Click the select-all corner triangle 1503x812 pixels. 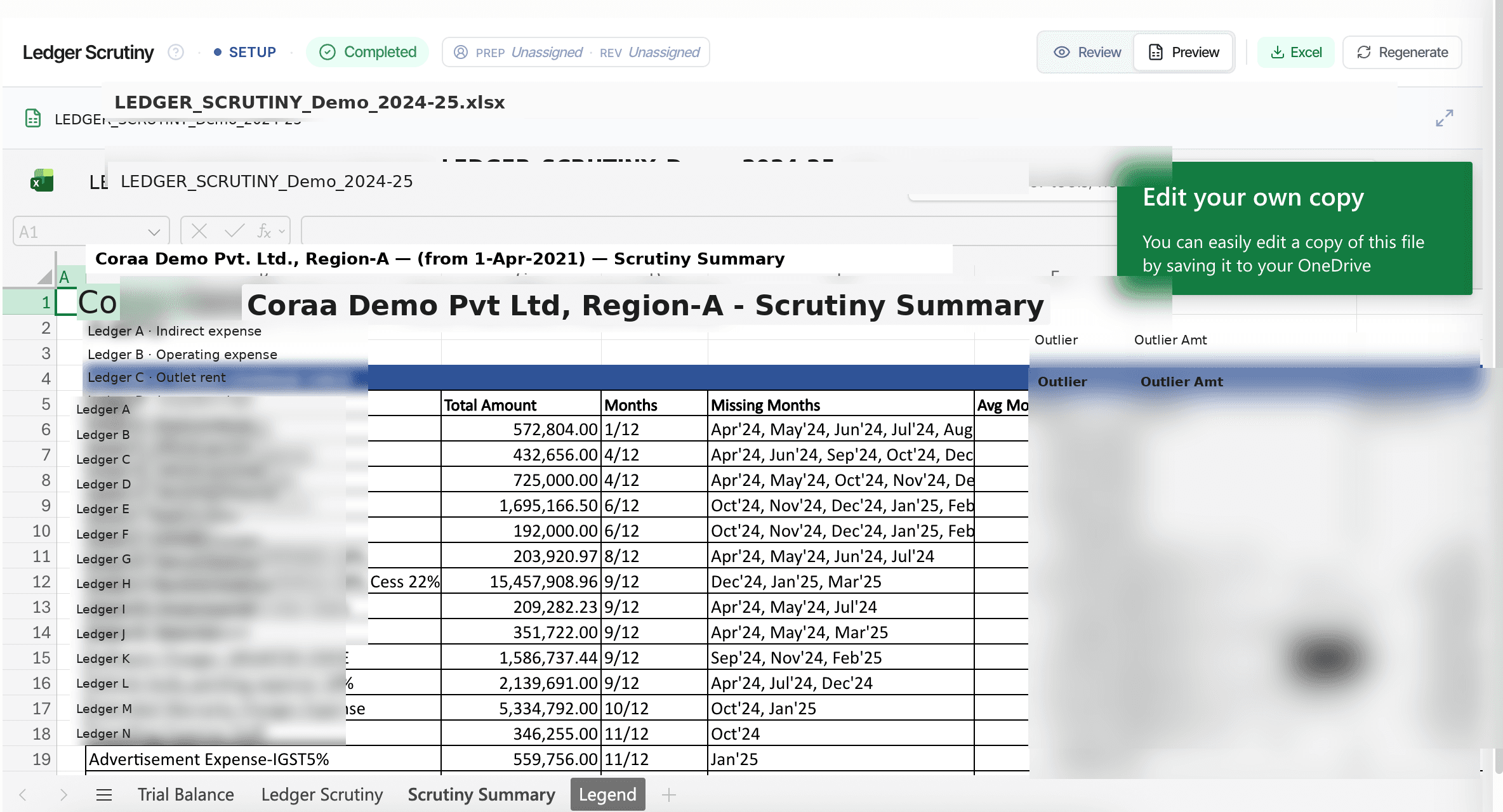coord(44,277)
